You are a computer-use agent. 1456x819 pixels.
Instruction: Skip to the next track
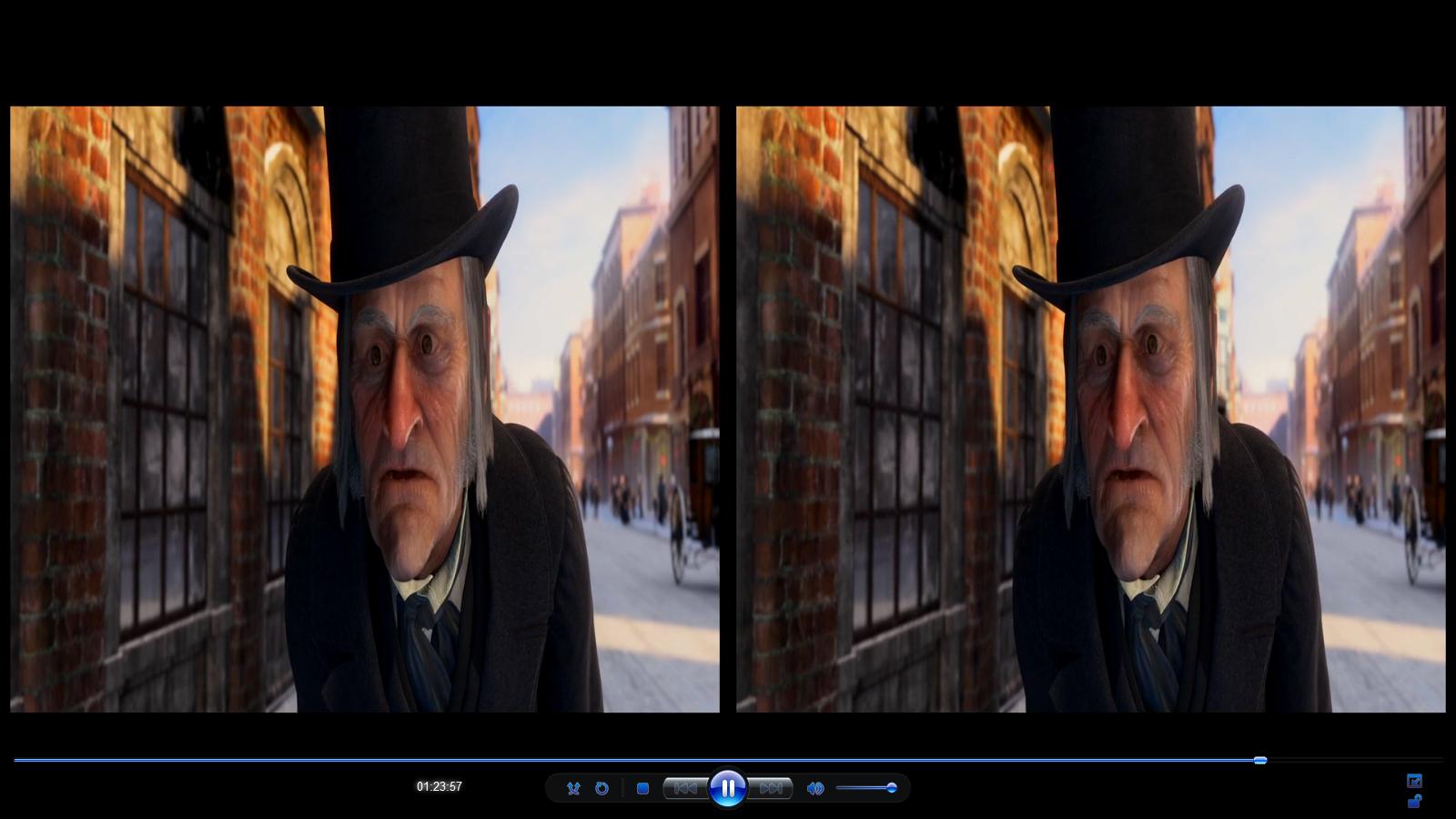771,788
